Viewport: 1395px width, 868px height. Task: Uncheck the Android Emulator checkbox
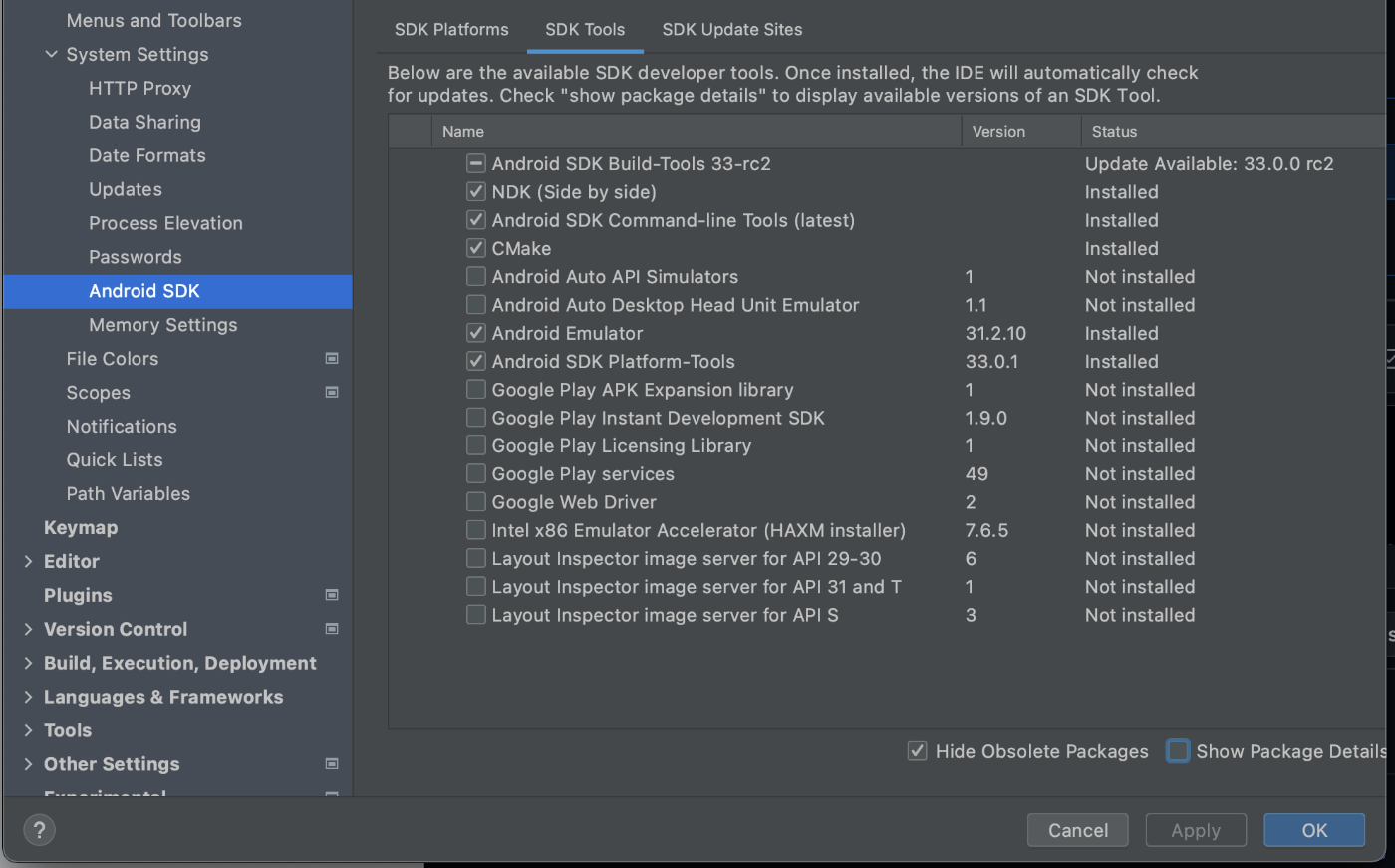476,333
